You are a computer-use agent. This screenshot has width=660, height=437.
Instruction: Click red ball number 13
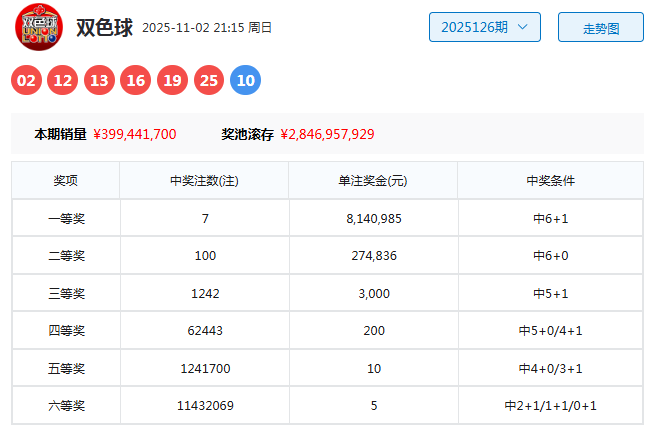pyautogui.click(x=99, y=80)
